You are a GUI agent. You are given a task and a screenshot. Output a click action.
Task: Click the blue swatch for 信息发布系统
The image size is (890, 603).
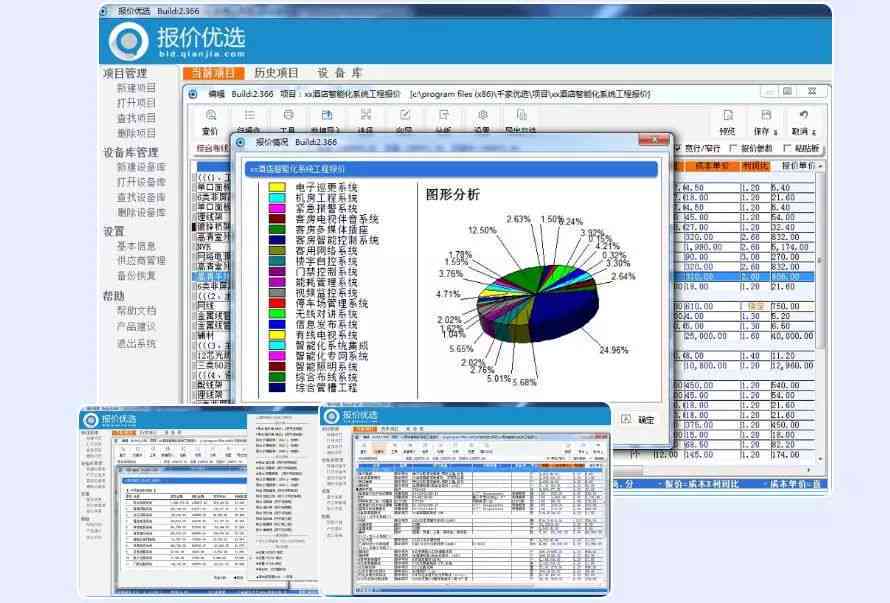(x=277, y=325)
